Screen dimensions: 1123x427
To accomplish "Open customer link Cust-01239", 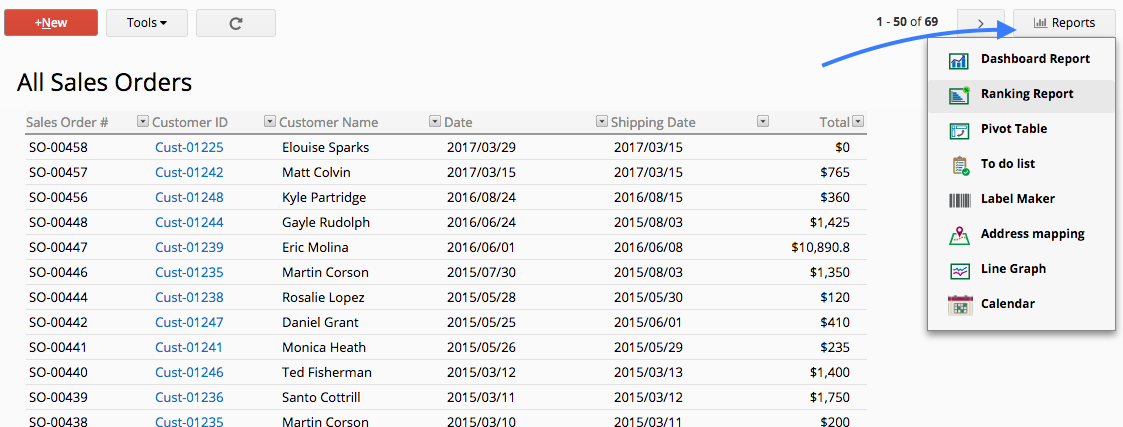I will (189, 248).
